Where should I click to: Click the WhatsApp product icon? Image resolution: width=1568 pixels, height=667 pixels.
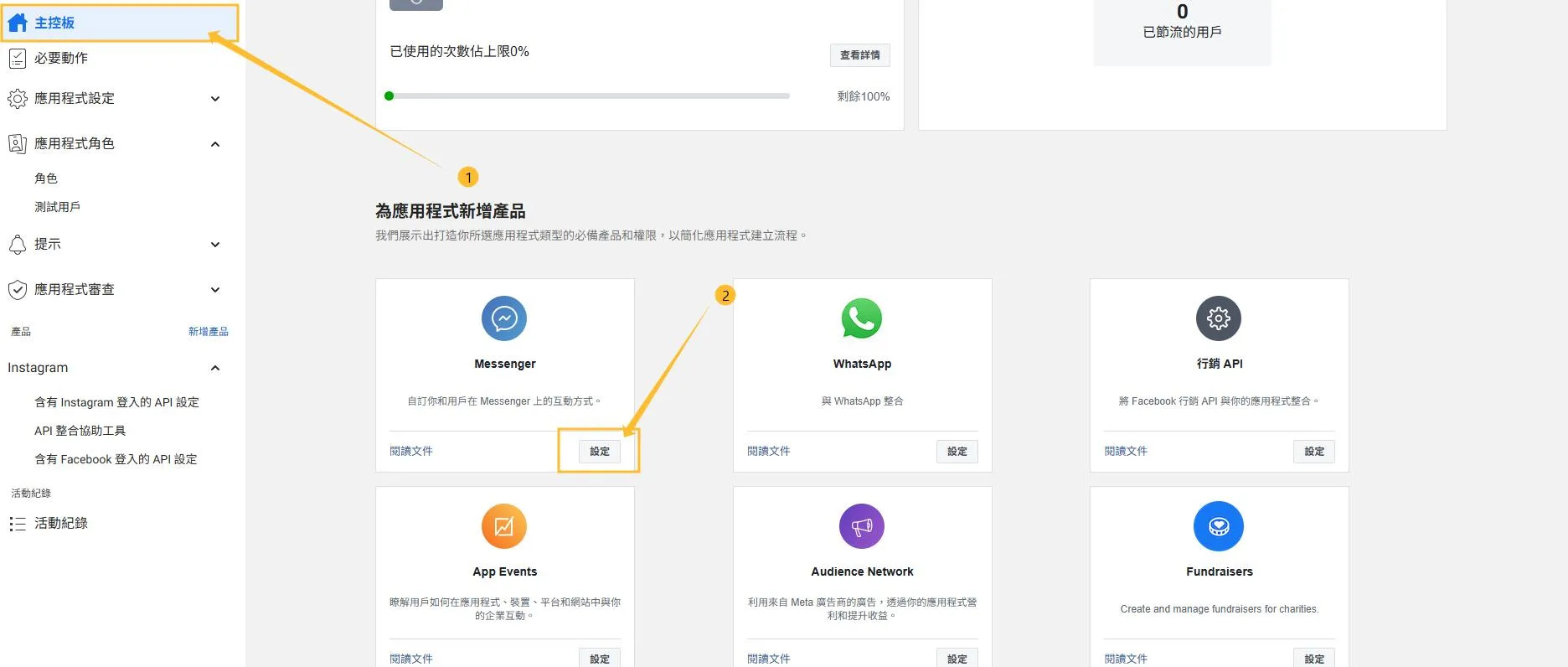pos(862,318)
